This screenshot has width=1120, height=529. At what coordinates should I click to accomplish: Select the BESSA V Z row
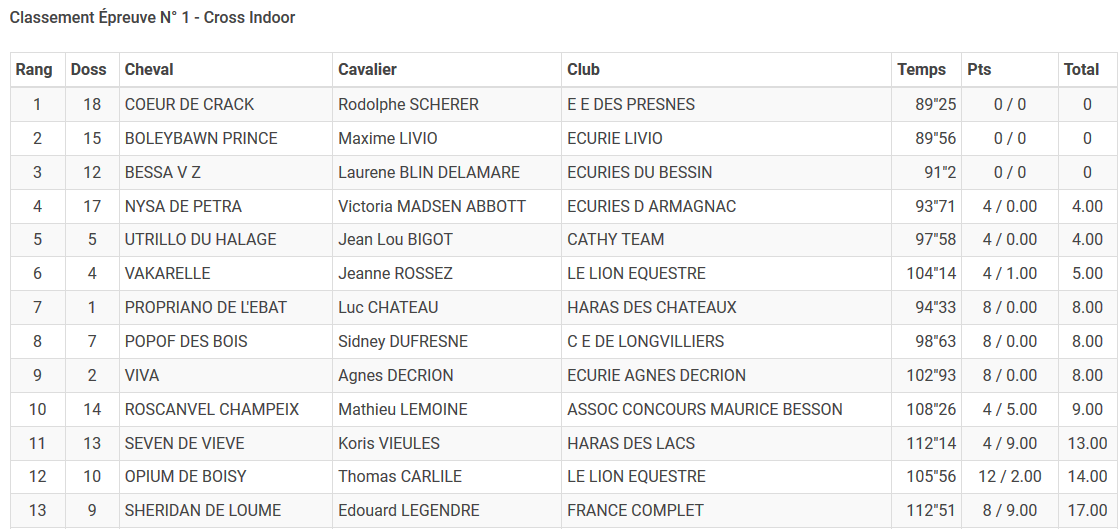click(x=563, y=173)
